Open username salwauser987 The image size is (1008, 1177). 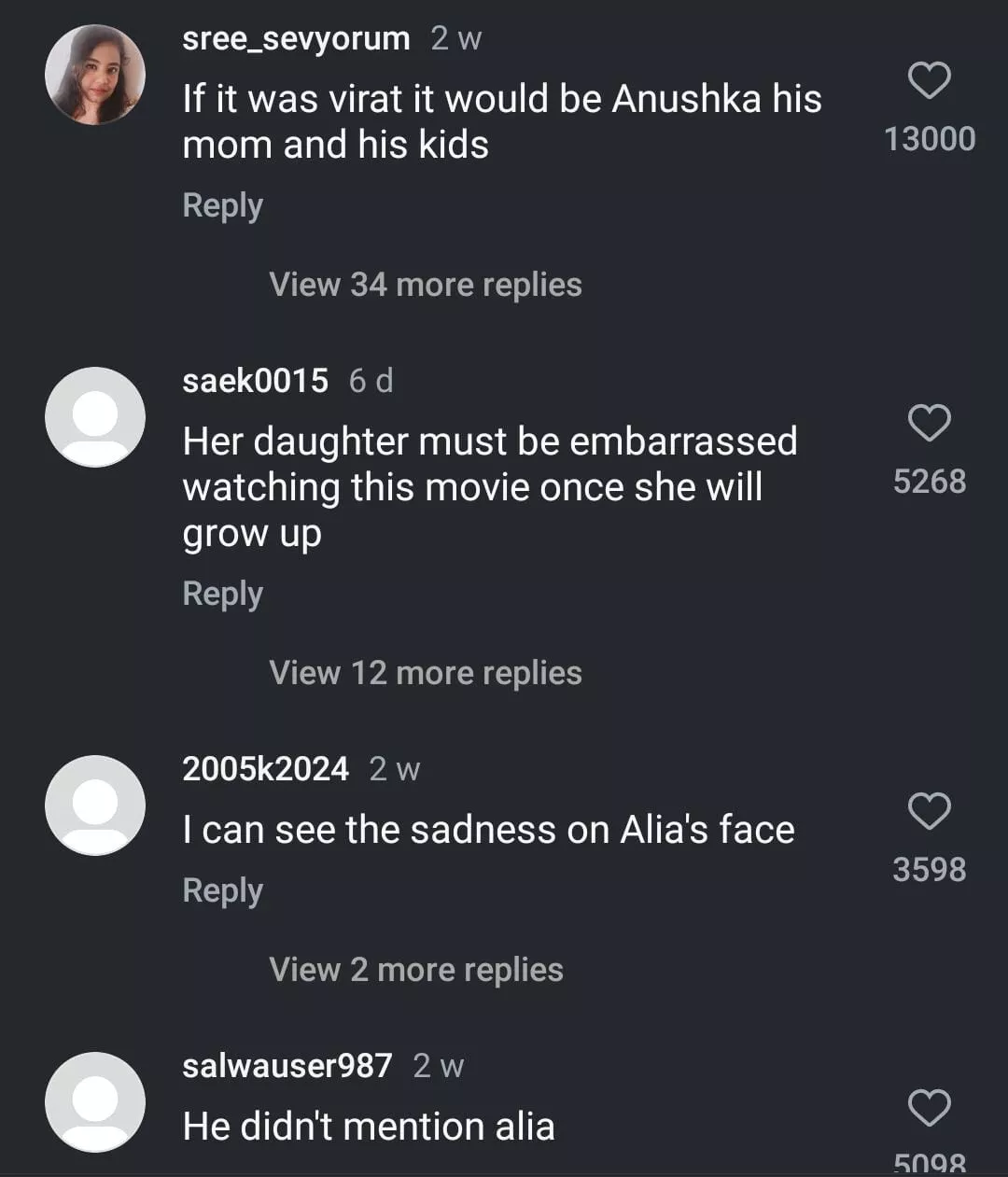(x=287, y=1066)
